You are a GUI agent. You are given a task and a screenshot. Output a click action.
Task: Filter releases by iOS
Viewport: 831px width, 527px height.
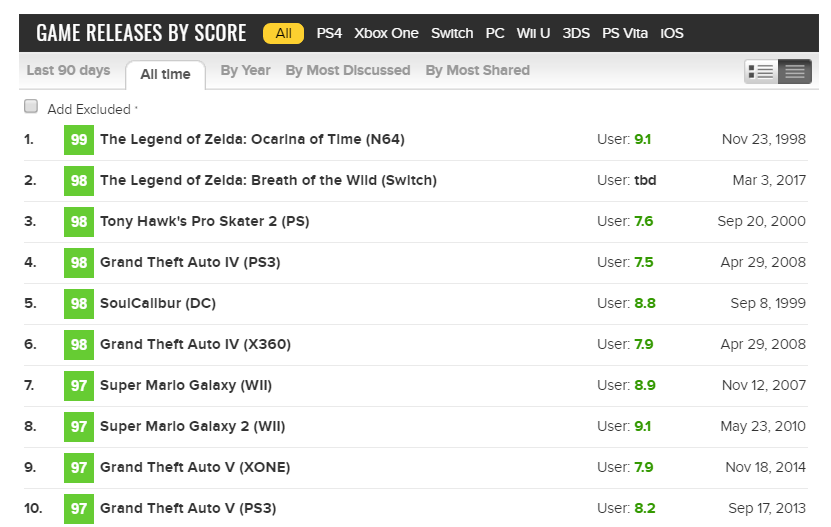(671, 33)
